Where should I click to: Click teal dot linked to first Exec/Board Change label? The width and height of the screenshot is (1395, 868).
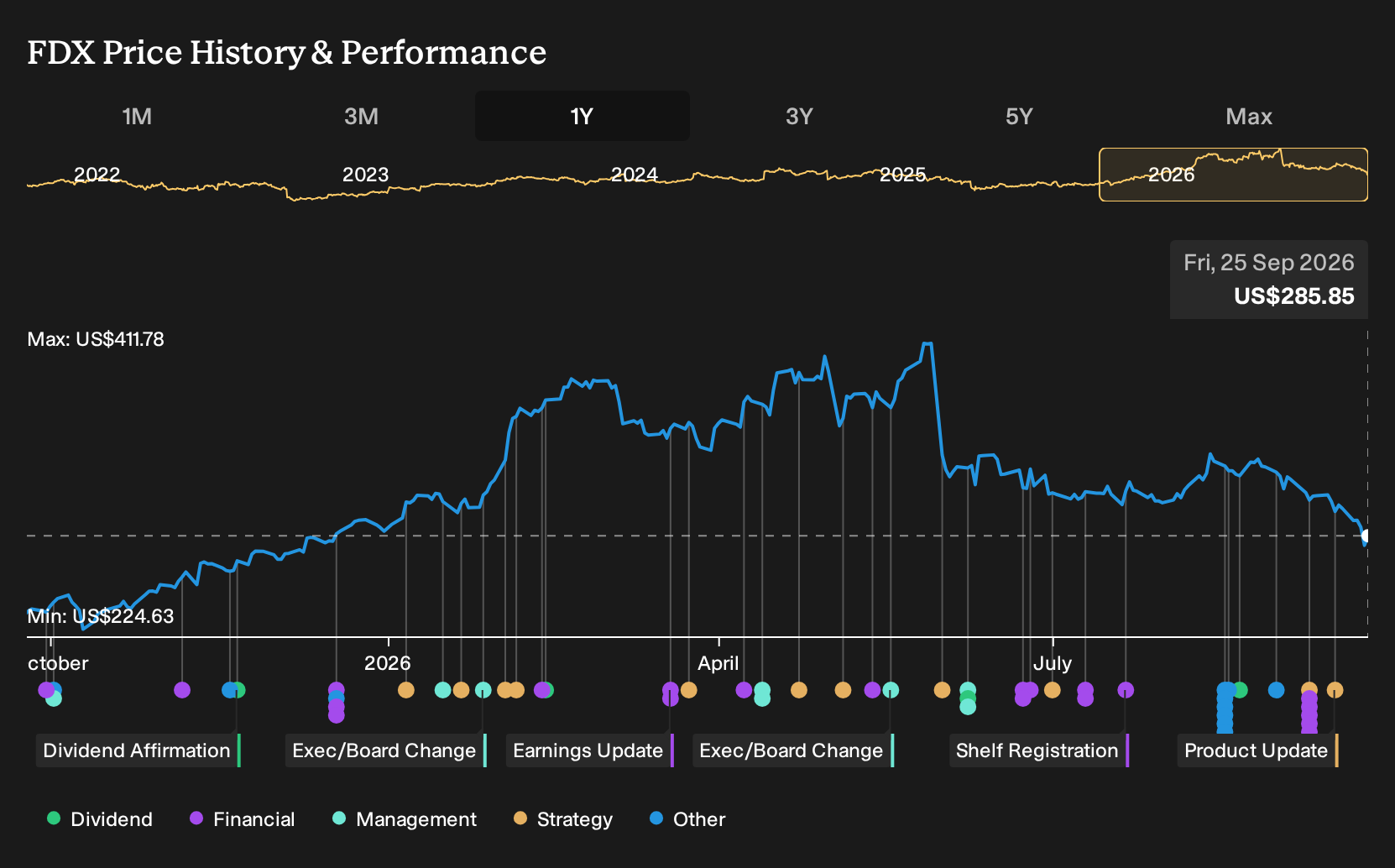point(483,690)
